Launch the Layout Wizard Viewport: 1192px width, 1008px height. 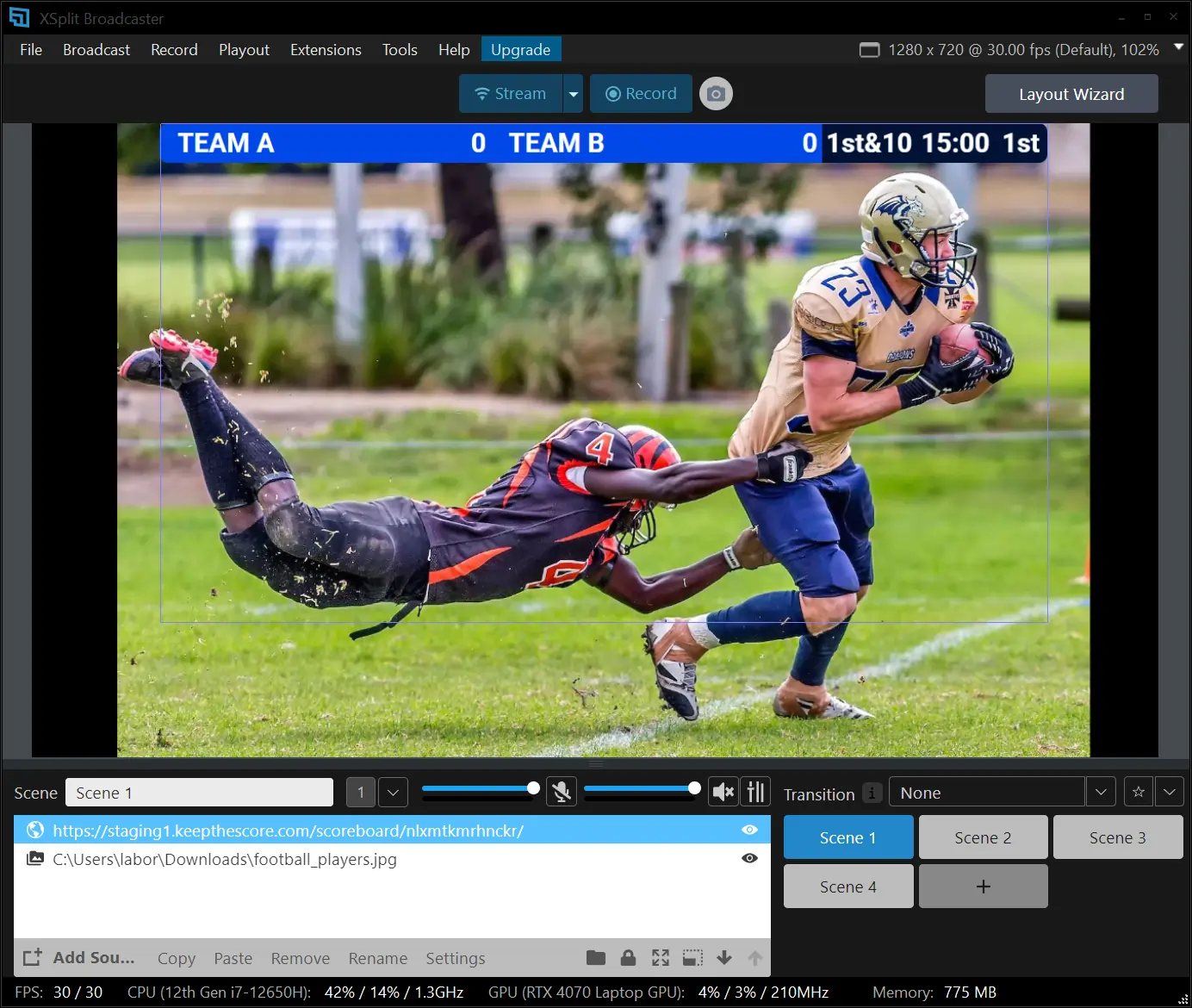pyautogui.click(x=1071, y=93)
